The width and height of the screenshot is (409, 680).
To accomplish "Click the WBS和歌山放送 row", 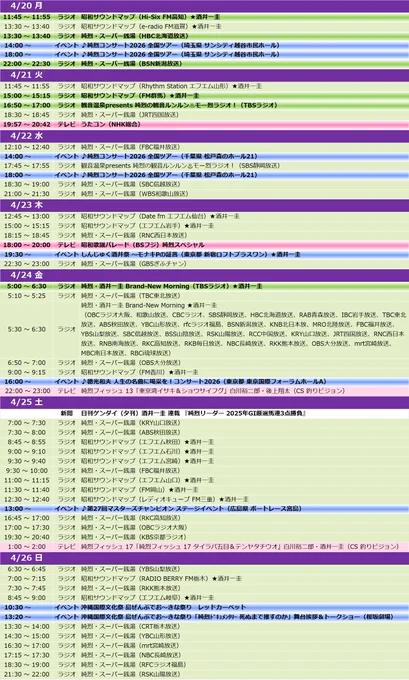I will [204, 194].
